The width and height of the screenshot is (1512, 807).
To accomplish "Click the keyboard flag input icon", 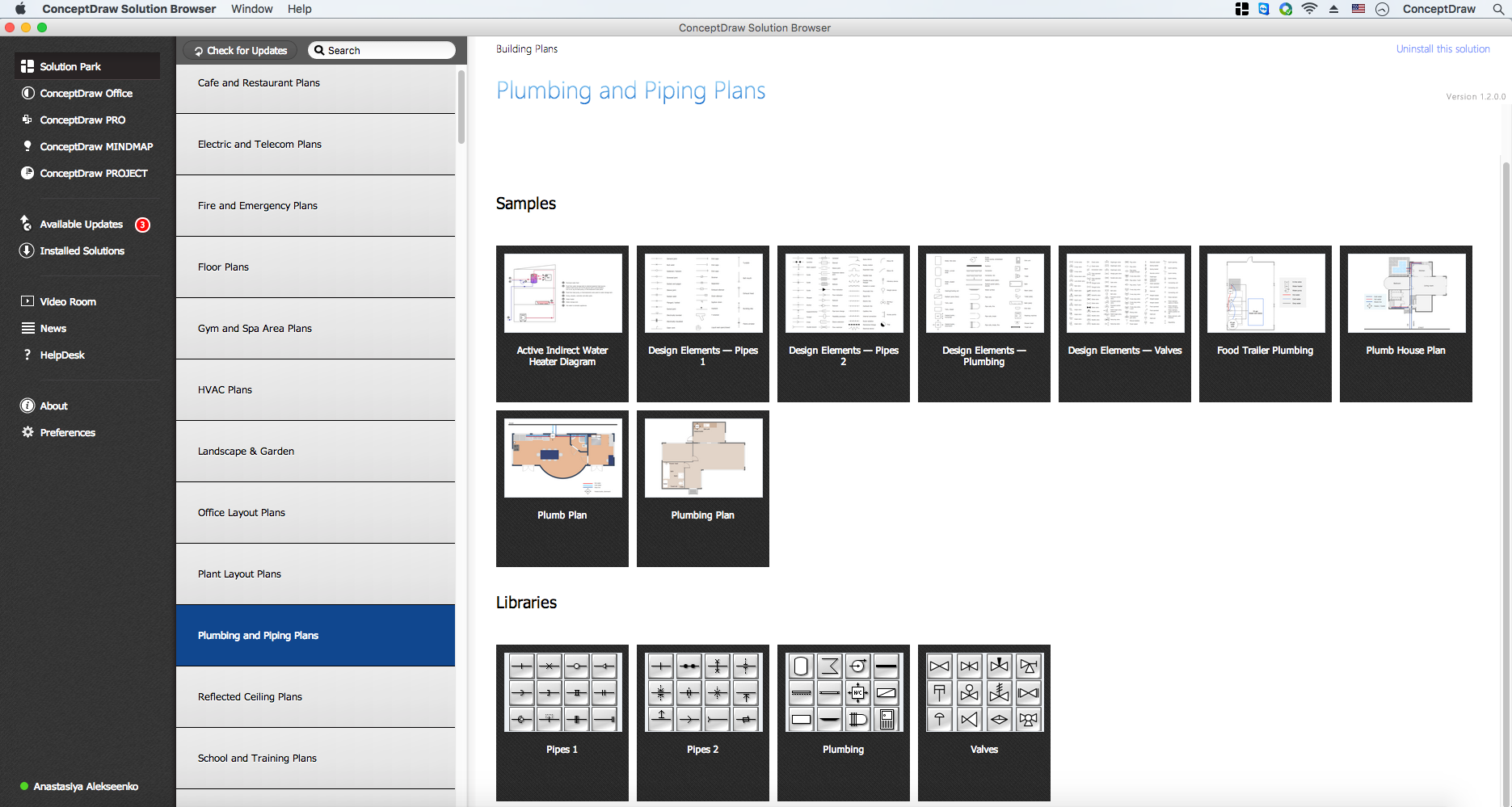I will (1358, 9).
